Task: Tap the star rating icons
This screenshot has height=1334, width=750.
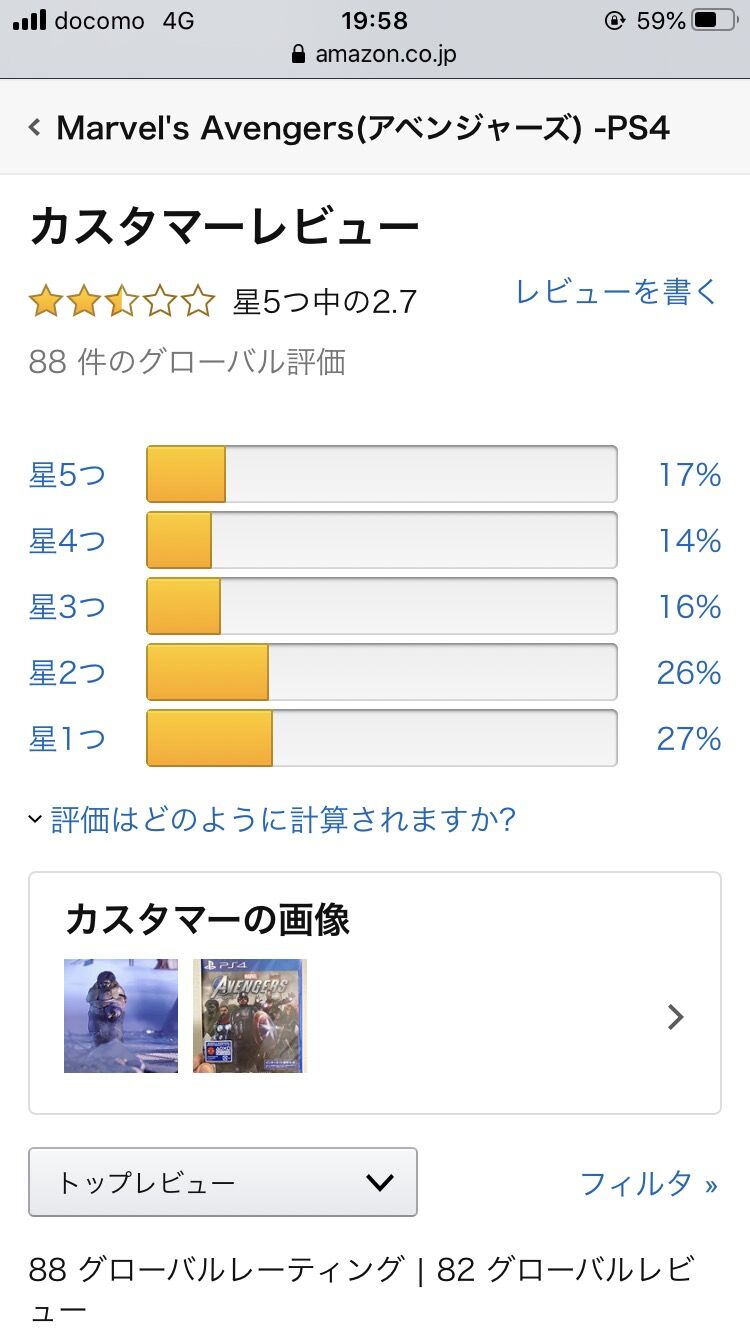Action: 122,301
